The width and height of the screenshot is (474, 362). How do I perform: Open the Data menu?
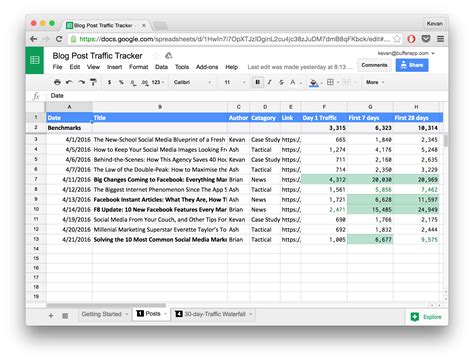[161, 67]
